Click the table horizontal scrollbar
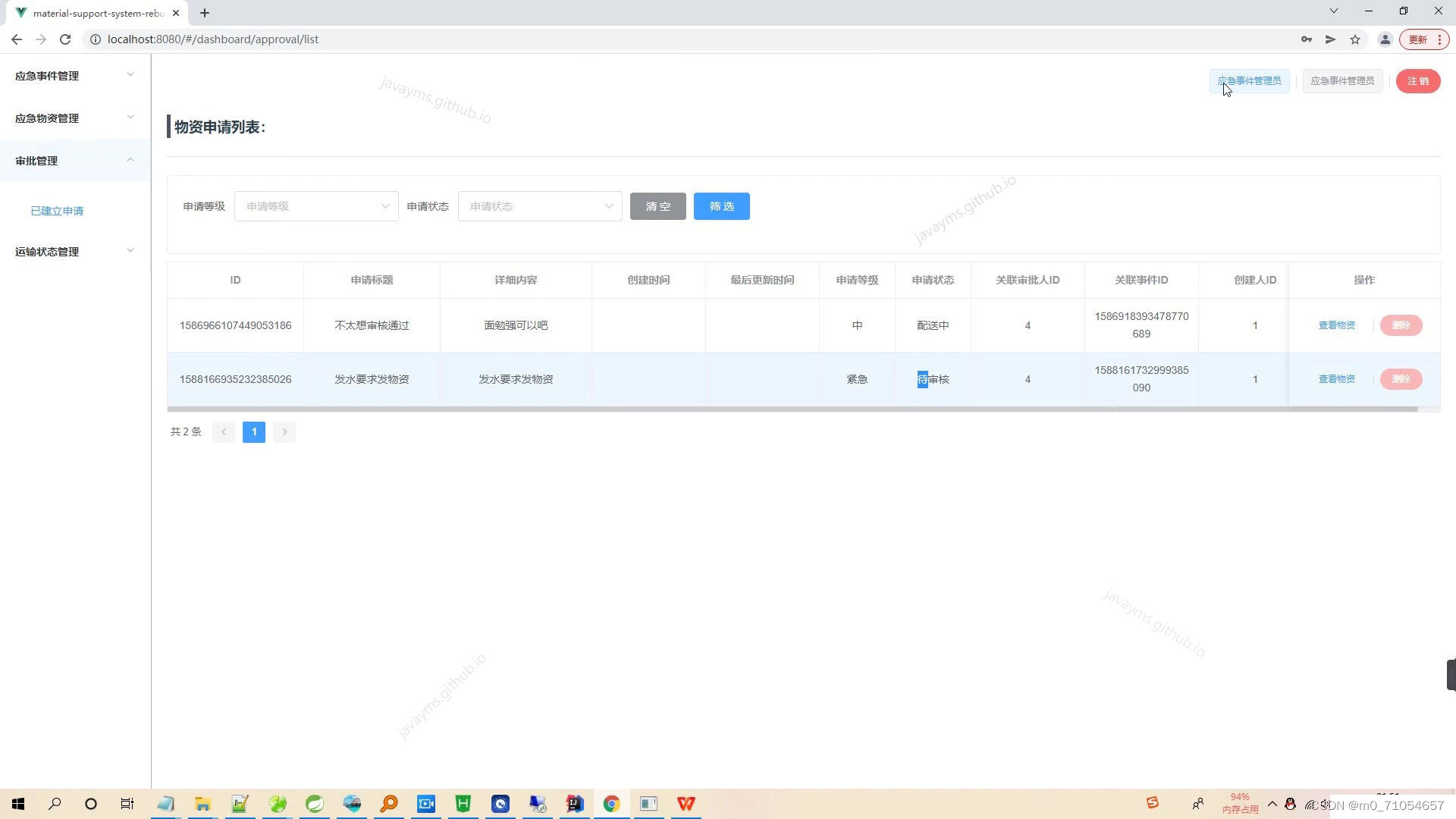 click(792, 409)
